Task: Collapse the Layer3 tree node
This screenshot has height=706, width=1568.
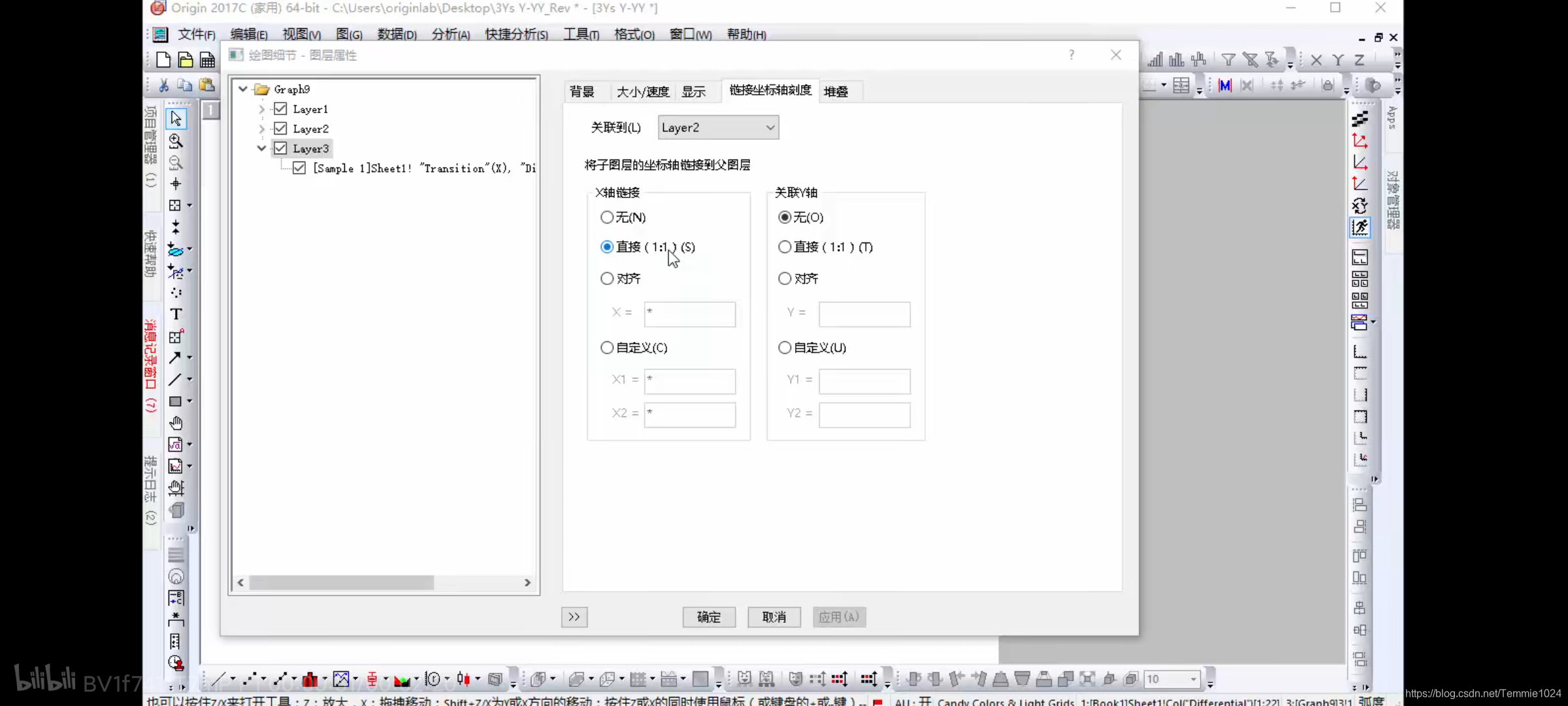Action: click(x=261, y=148)
